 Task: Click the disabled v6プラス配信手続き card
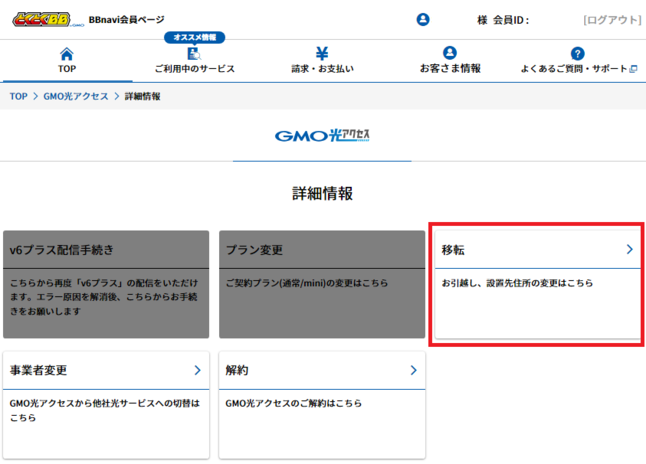pyautogui.click(x=106, y=284)
